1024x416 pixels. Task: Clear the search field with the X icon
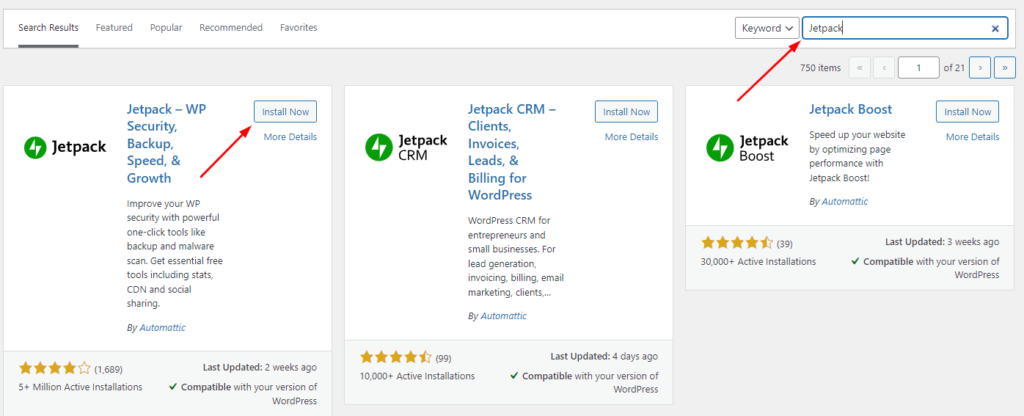coord(995,28)
